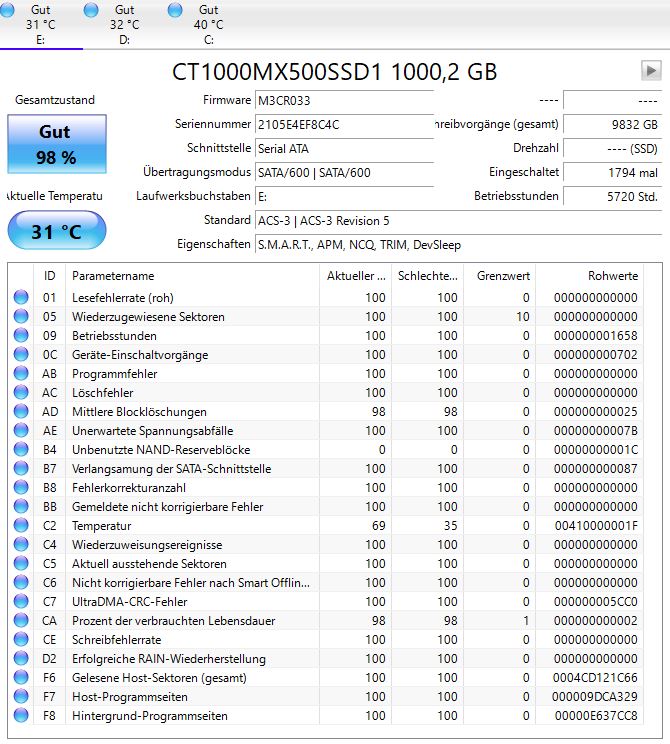Click the Rohwerte column header

tap(589, 276)
